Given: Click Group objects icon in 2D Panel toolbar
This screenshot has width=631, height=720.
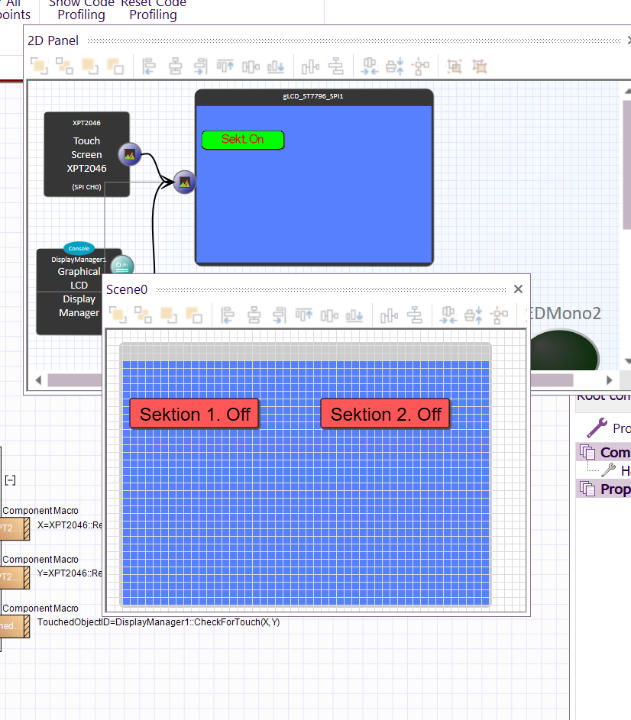Looking at the screenshot, I should 455,67.
